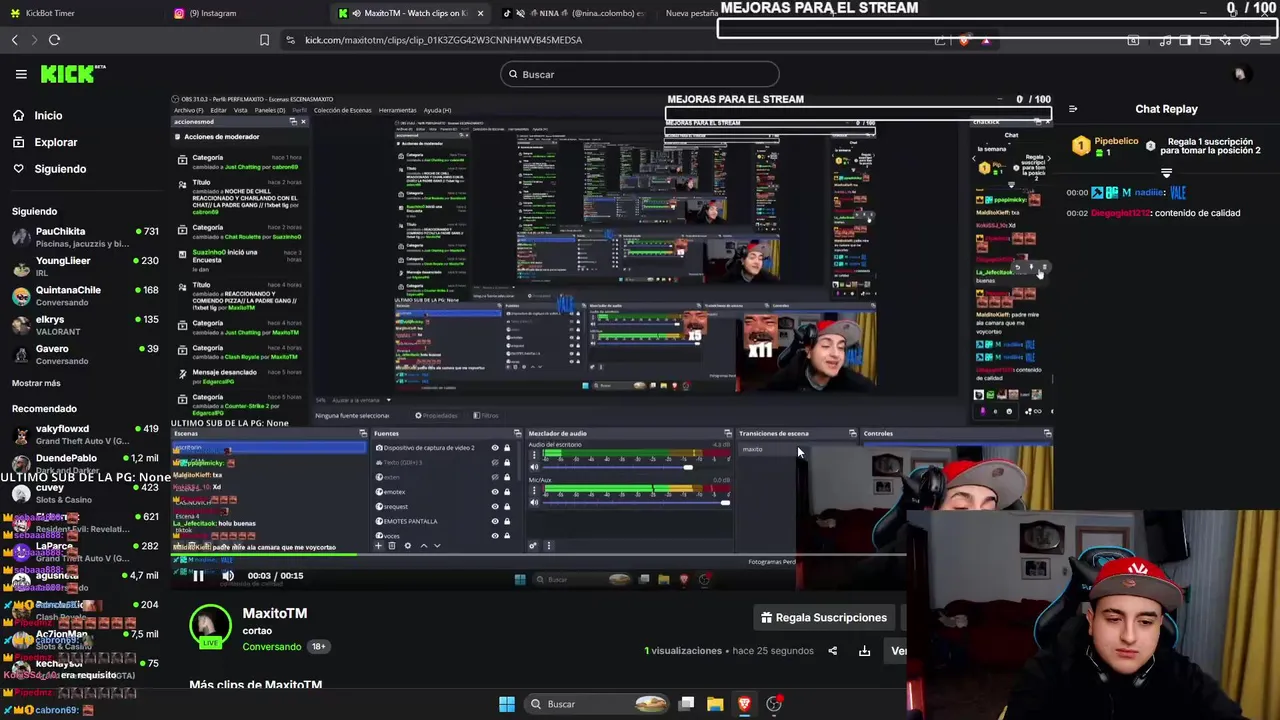Expand Mostrar más in Siguiendo list
Image resolution: width=1280 pixels, height=720 pixels.
(x=36, y=383)
